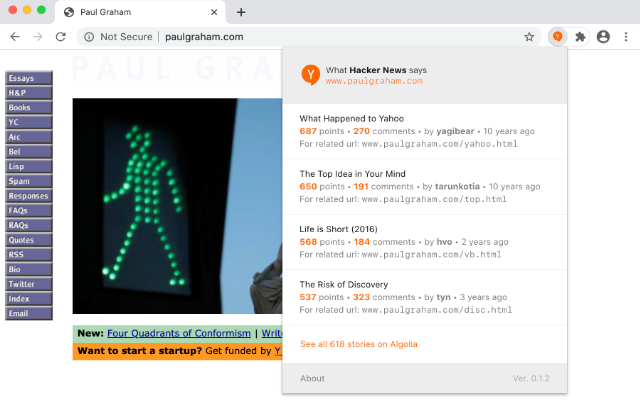Click the Hacker News Y logo in popup

coord(310,75)
